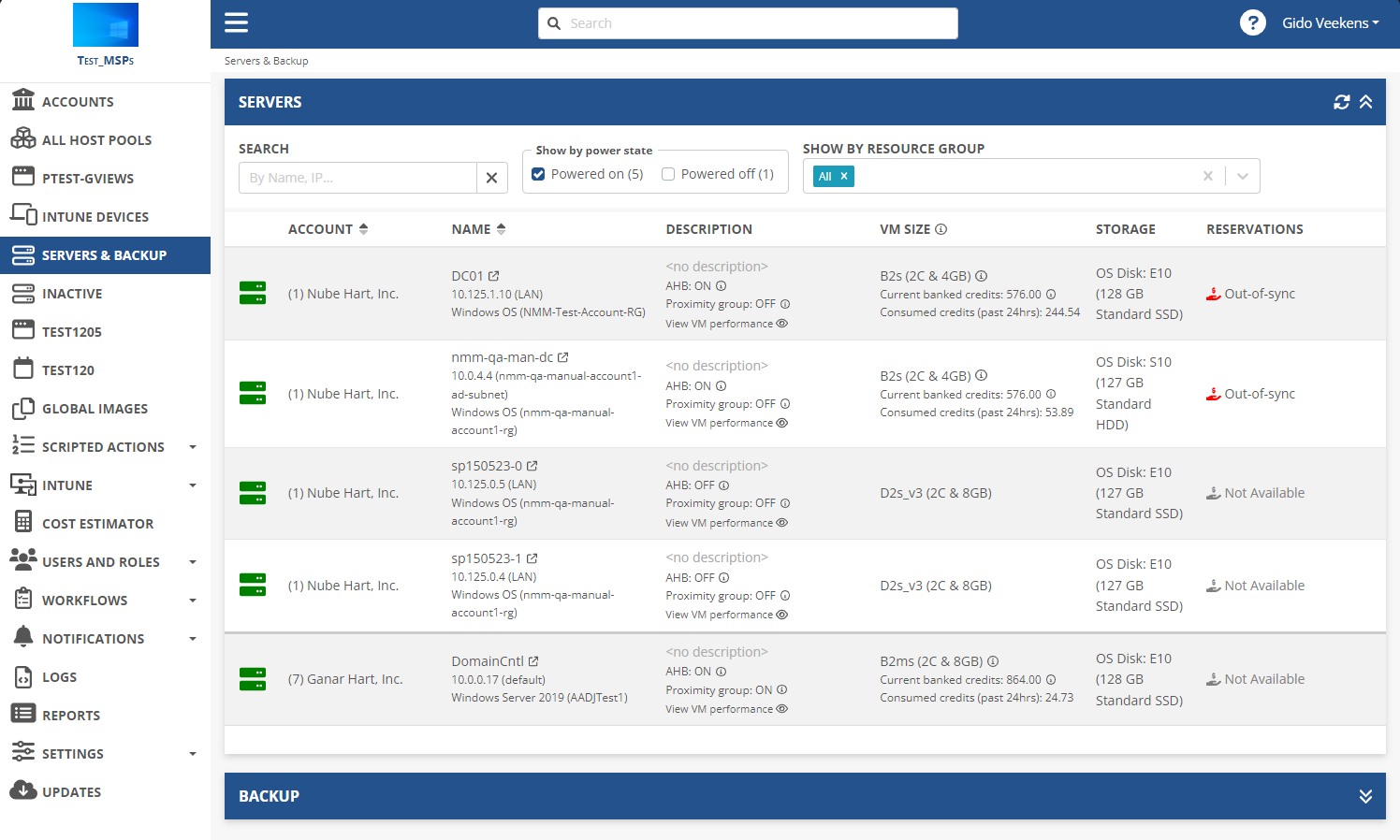Open Cost Estimator page
Screen dimensions: 1400x840
97,524
